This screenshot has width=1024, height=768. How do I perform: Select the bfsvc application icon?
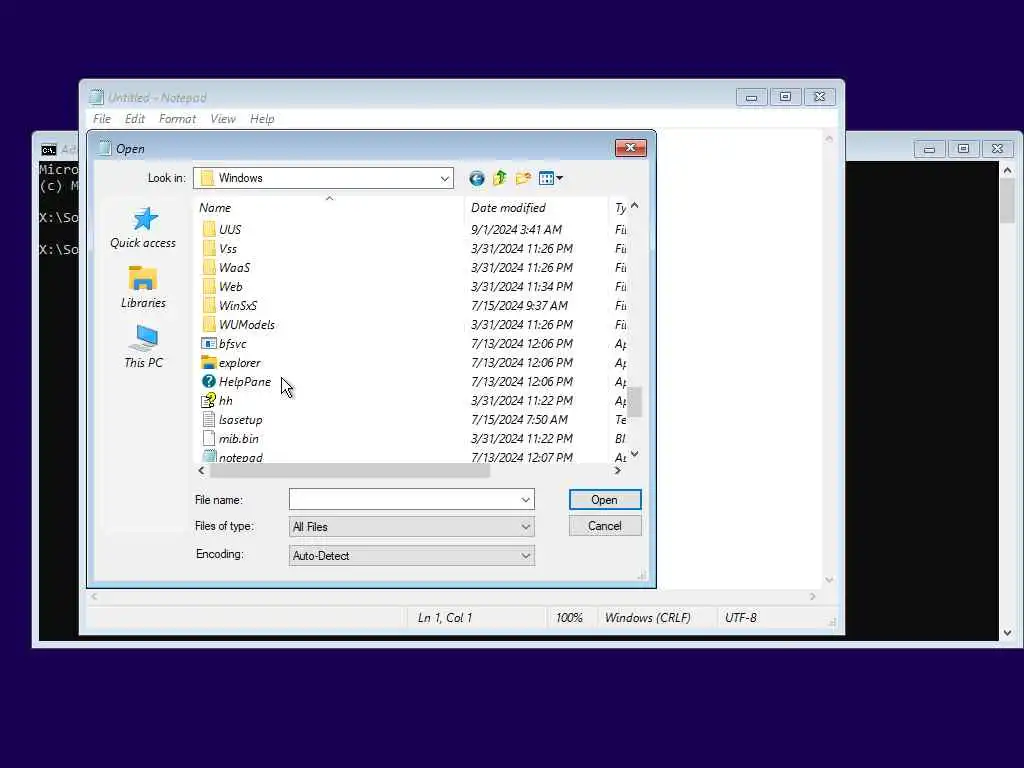coord(208,344)
